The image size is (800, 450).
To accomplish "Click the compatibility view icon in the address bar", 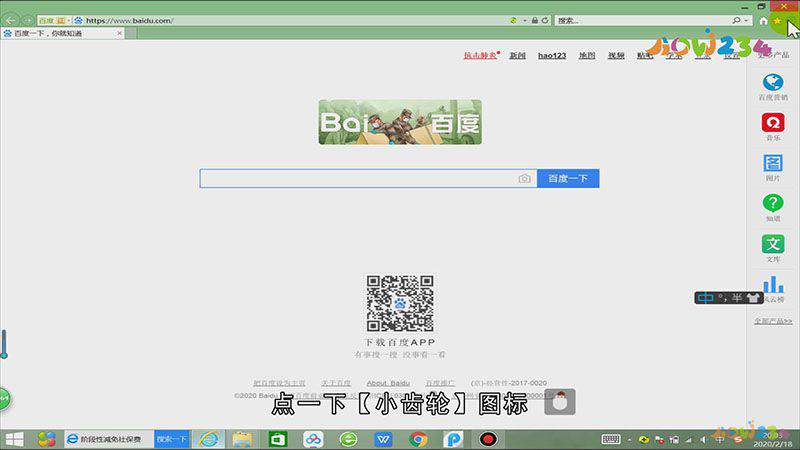I will point(513,20).
